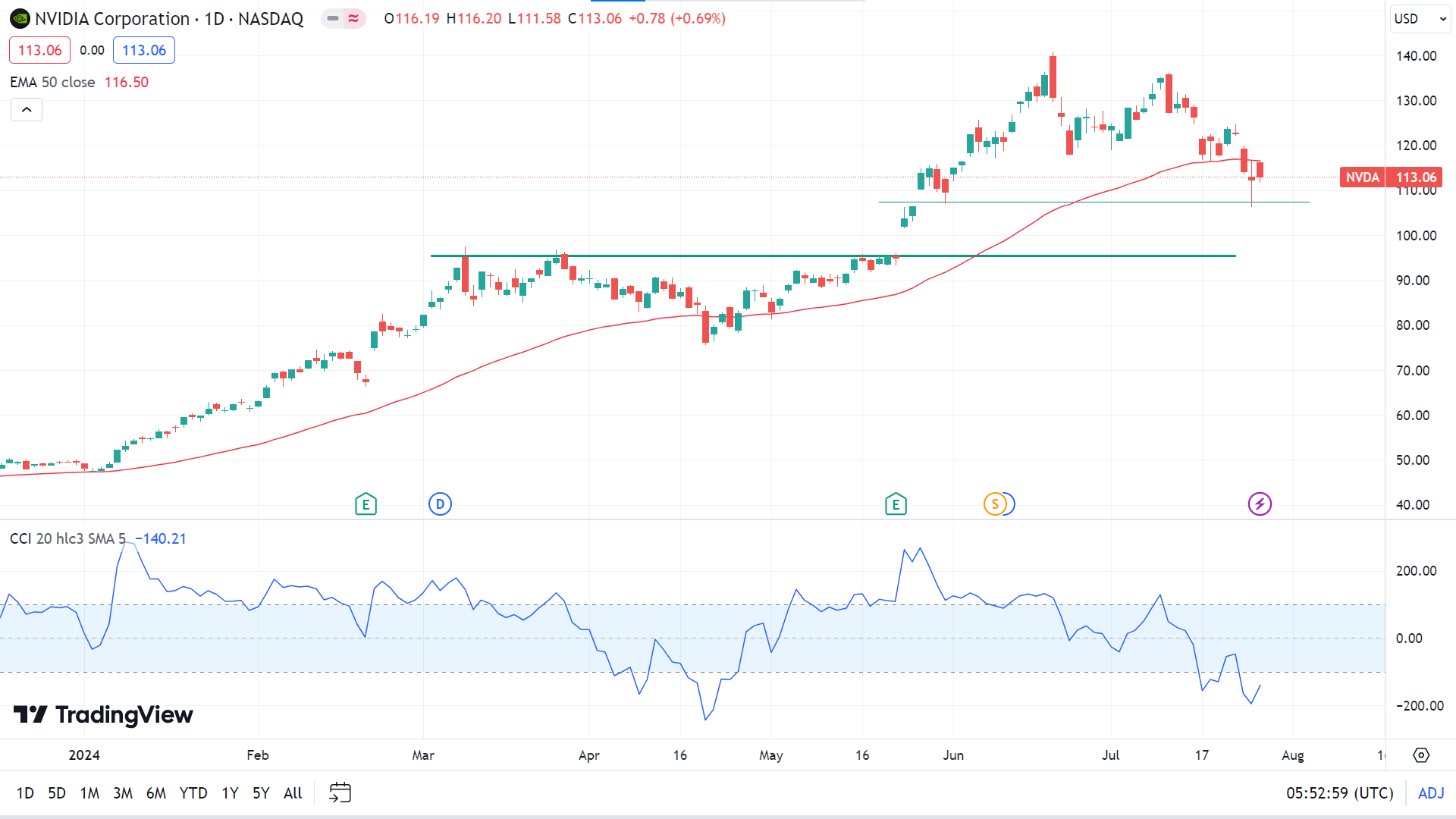1456x819 pixels.
Task: Click the 05:52:59 (UTC) timezone button
Action: [1340, 793]
